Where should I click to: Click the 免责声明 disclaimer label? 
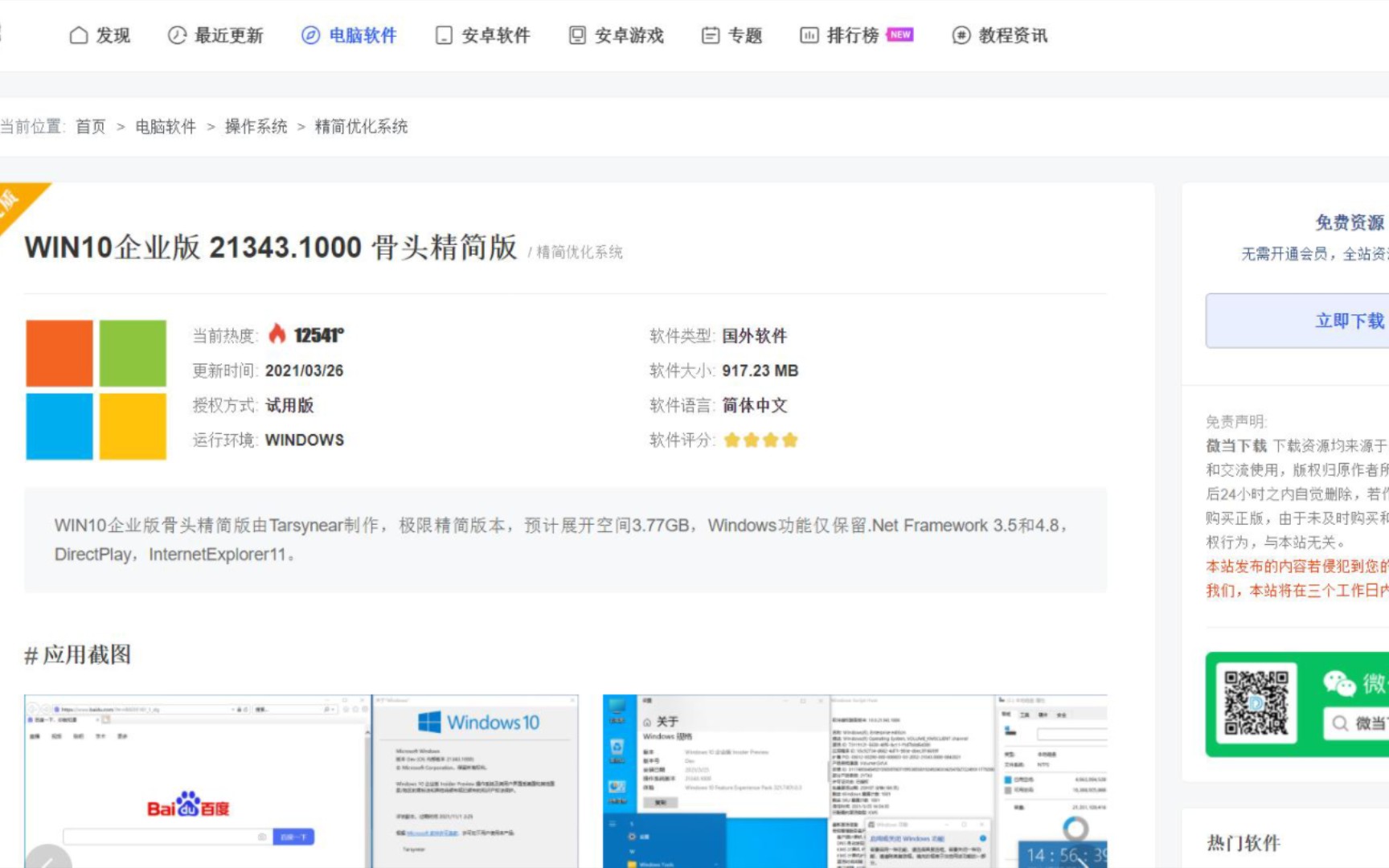(1236, 421)
